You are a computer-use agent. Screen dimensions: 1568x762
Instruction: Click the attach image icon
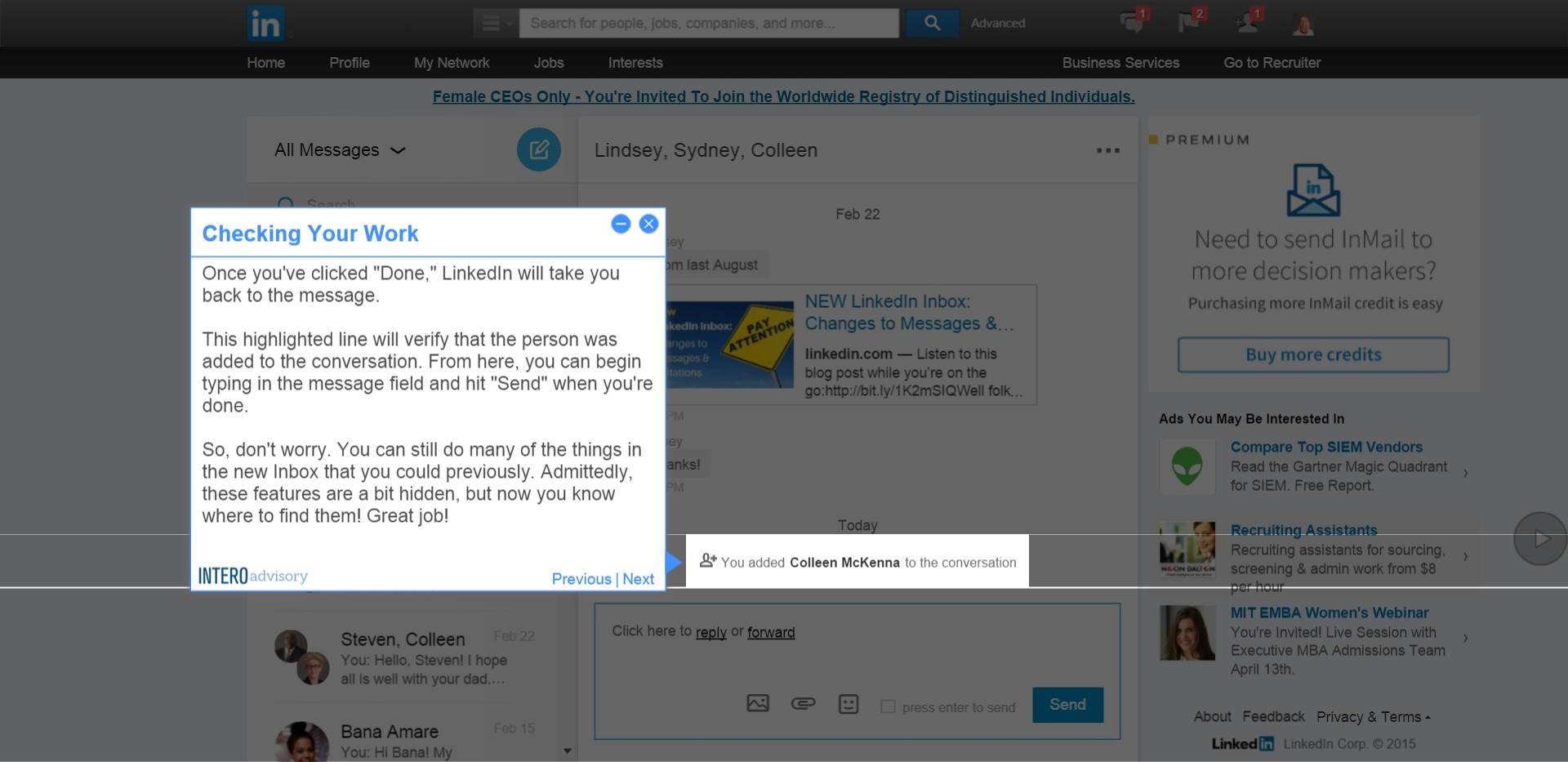pyautogui.click(x=758, y=703)
